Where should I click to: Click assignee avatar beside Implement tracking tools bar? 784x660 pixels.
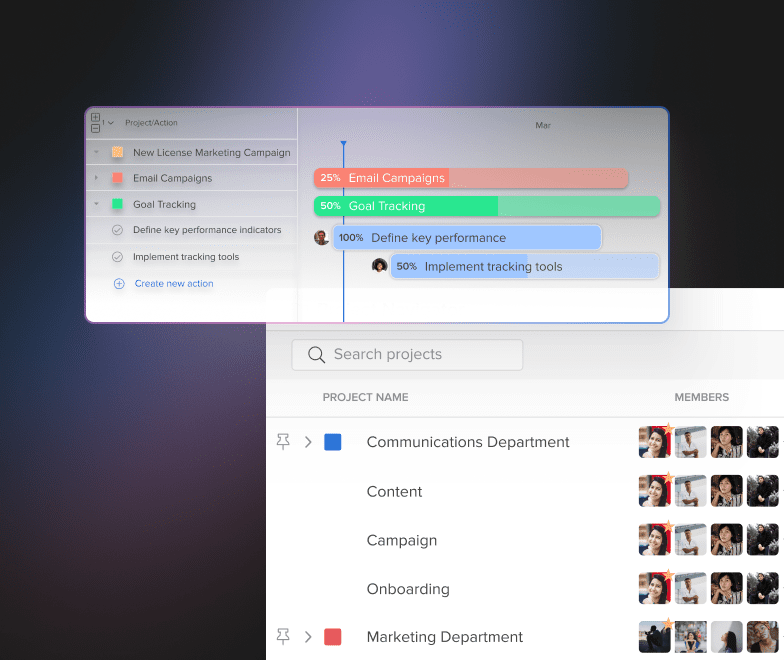(379, 266)
